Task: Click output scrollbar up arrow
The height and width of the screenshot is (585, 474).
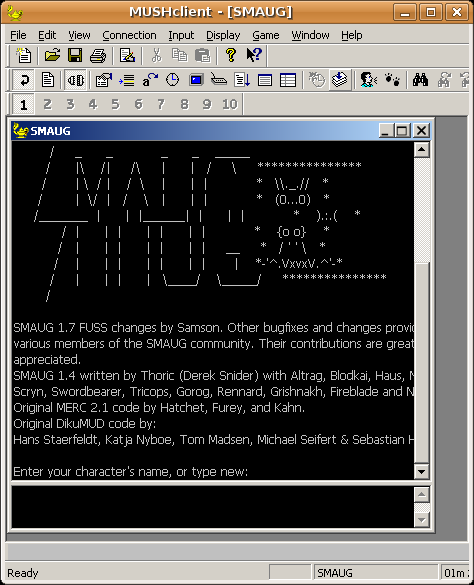Action: coord(422,150)
